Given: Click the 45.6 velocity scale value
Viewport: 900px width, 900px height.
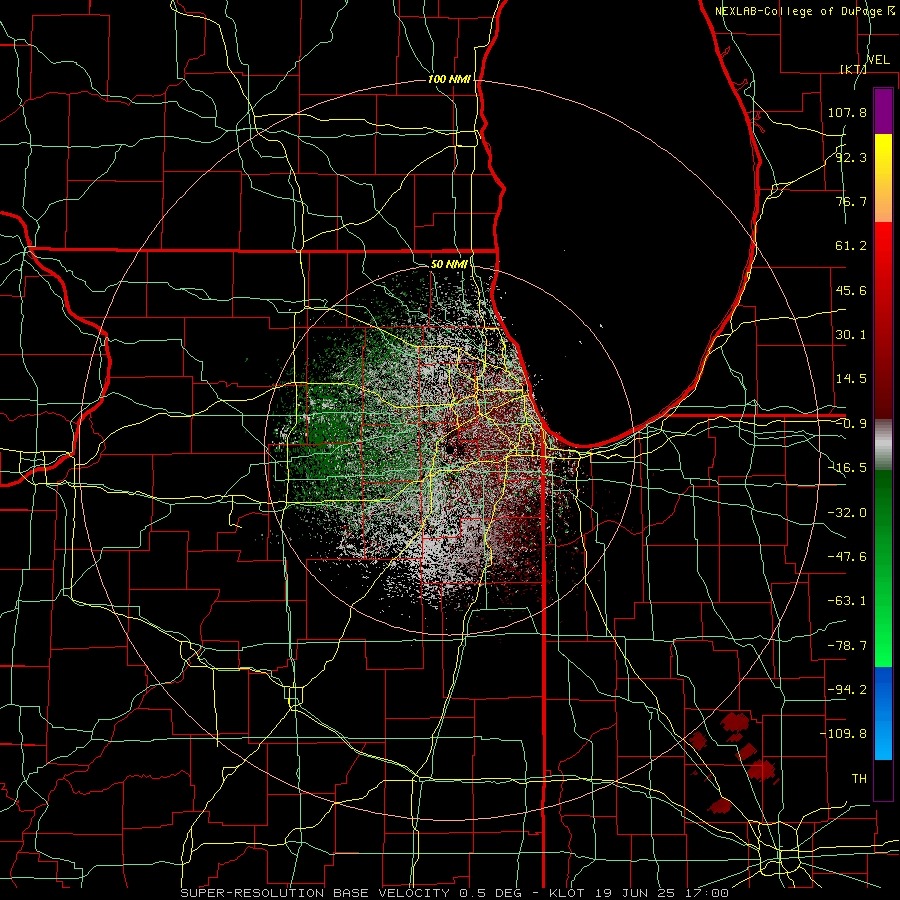Looking at the screenshot, I should 851,290.
